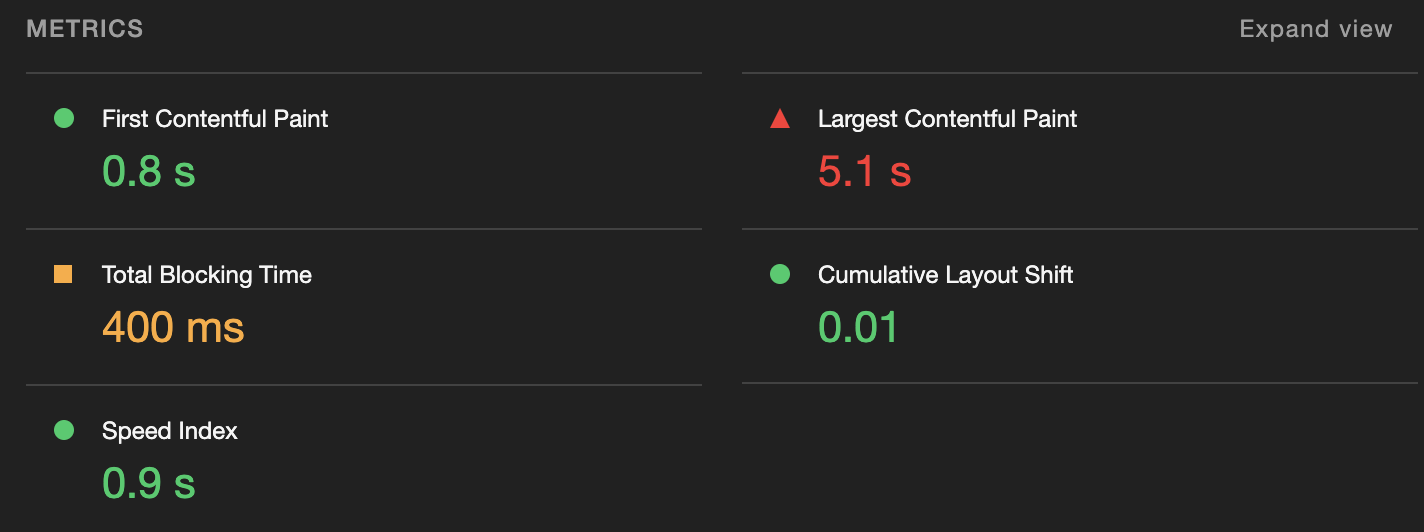Screen dimensions: 1424x532
Task: Click the orange square beside Total Blocking Time
Action: (x=63, y=275)
